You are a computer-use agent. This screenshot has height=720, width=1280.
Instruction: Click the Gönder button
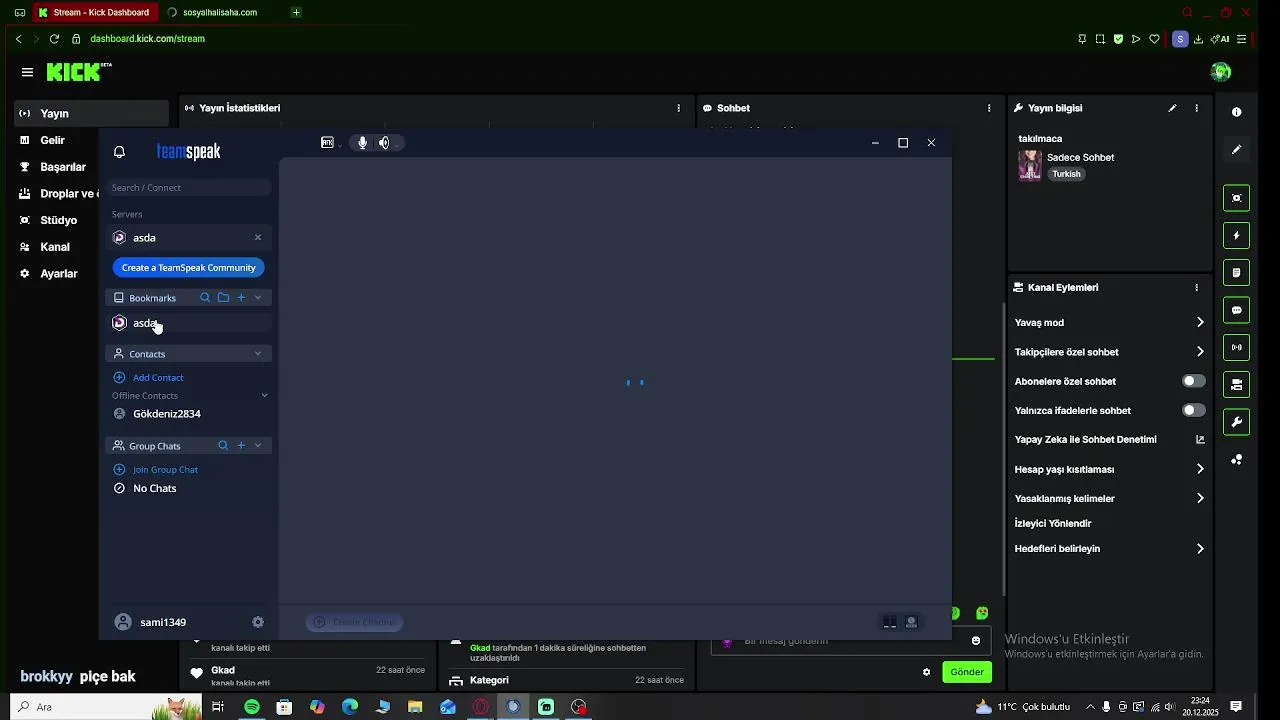click(966, 672)
